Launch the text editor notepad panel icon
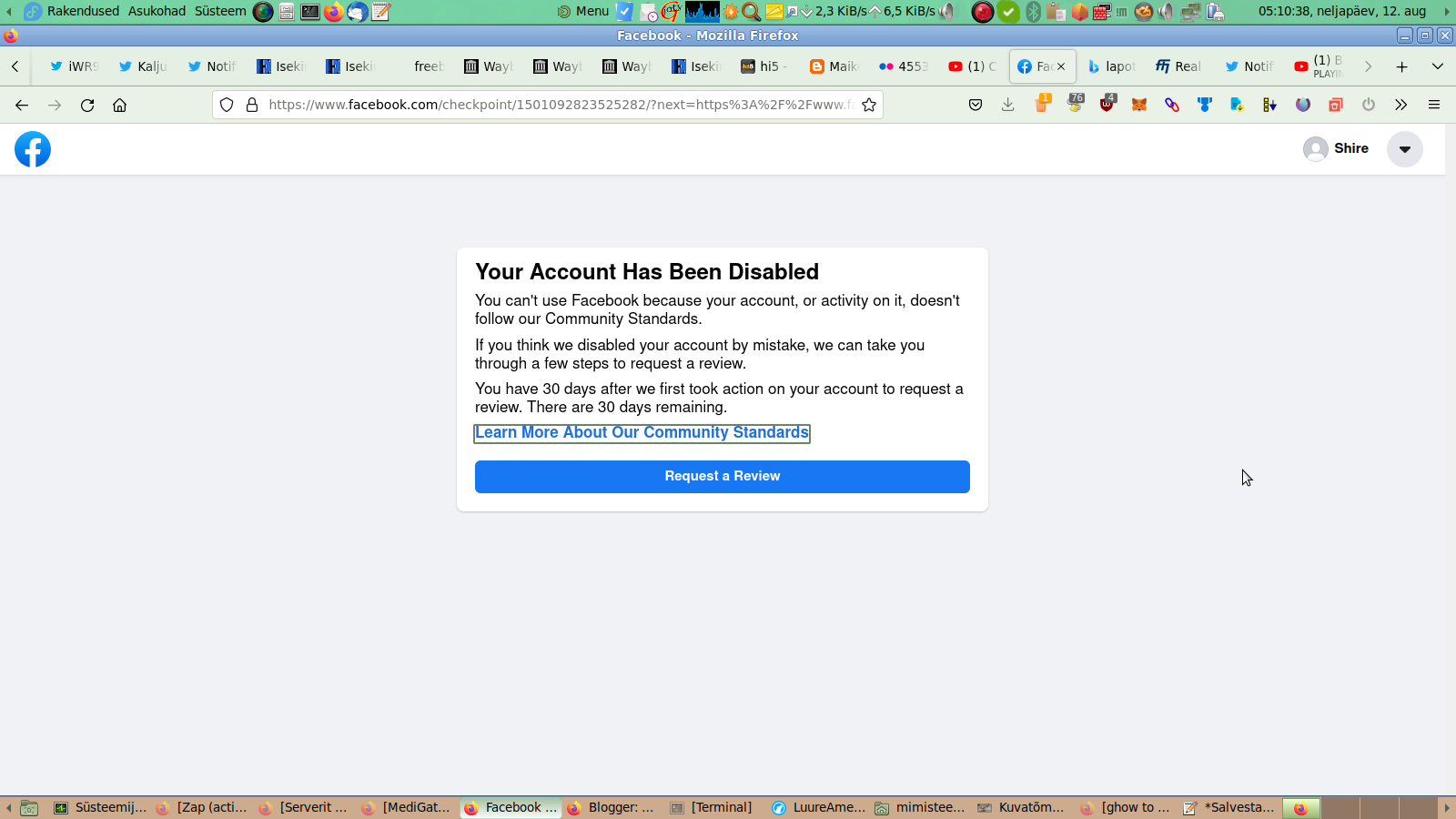Image resolution: width=1456 pixels, height=819 pixels. (x=381, y=12)
